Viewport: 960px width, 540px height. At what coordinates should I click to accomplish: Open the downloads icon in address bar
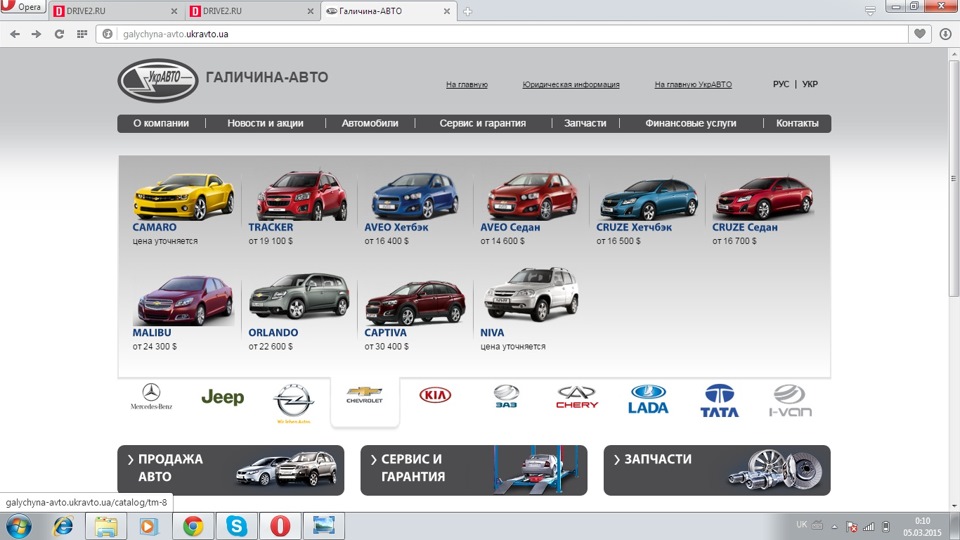(x=945, y=34)
